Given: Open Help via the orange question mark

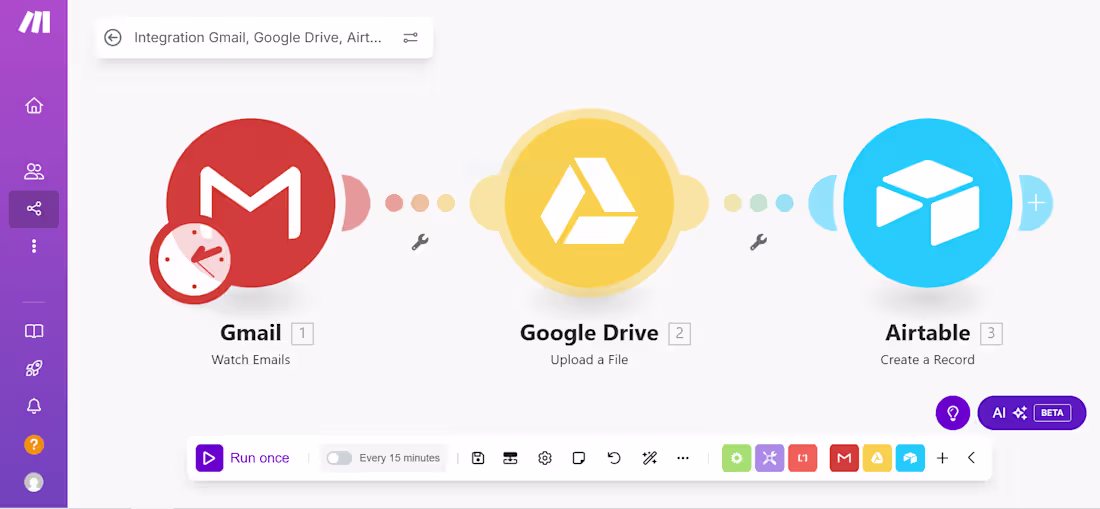Looking at the screenshot, I should coord(34,444).
